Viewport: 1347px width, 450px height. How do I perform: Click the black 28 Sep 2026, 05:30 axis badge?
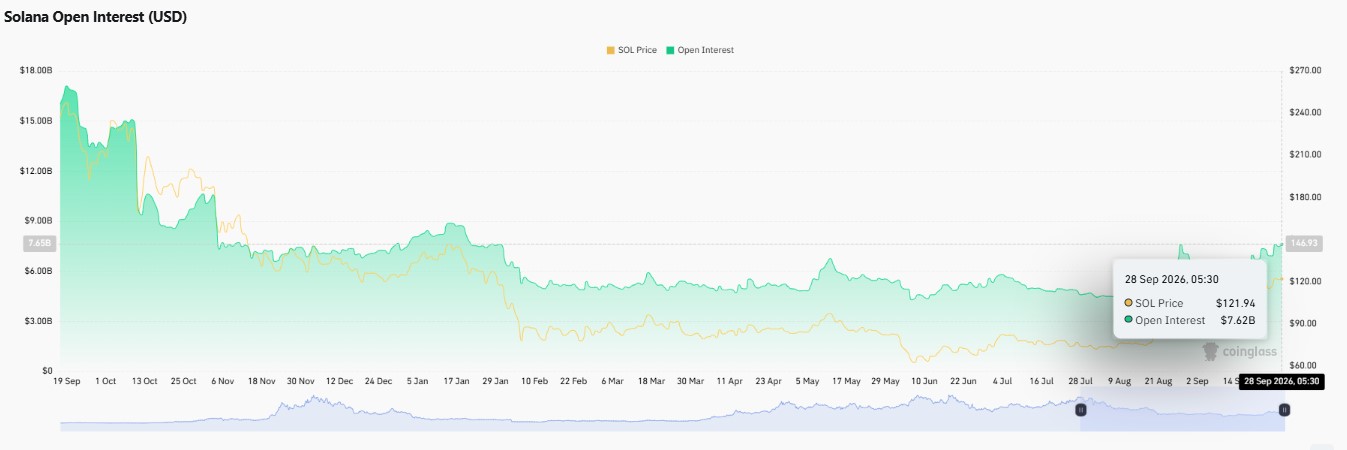(x=1282, y=381)
